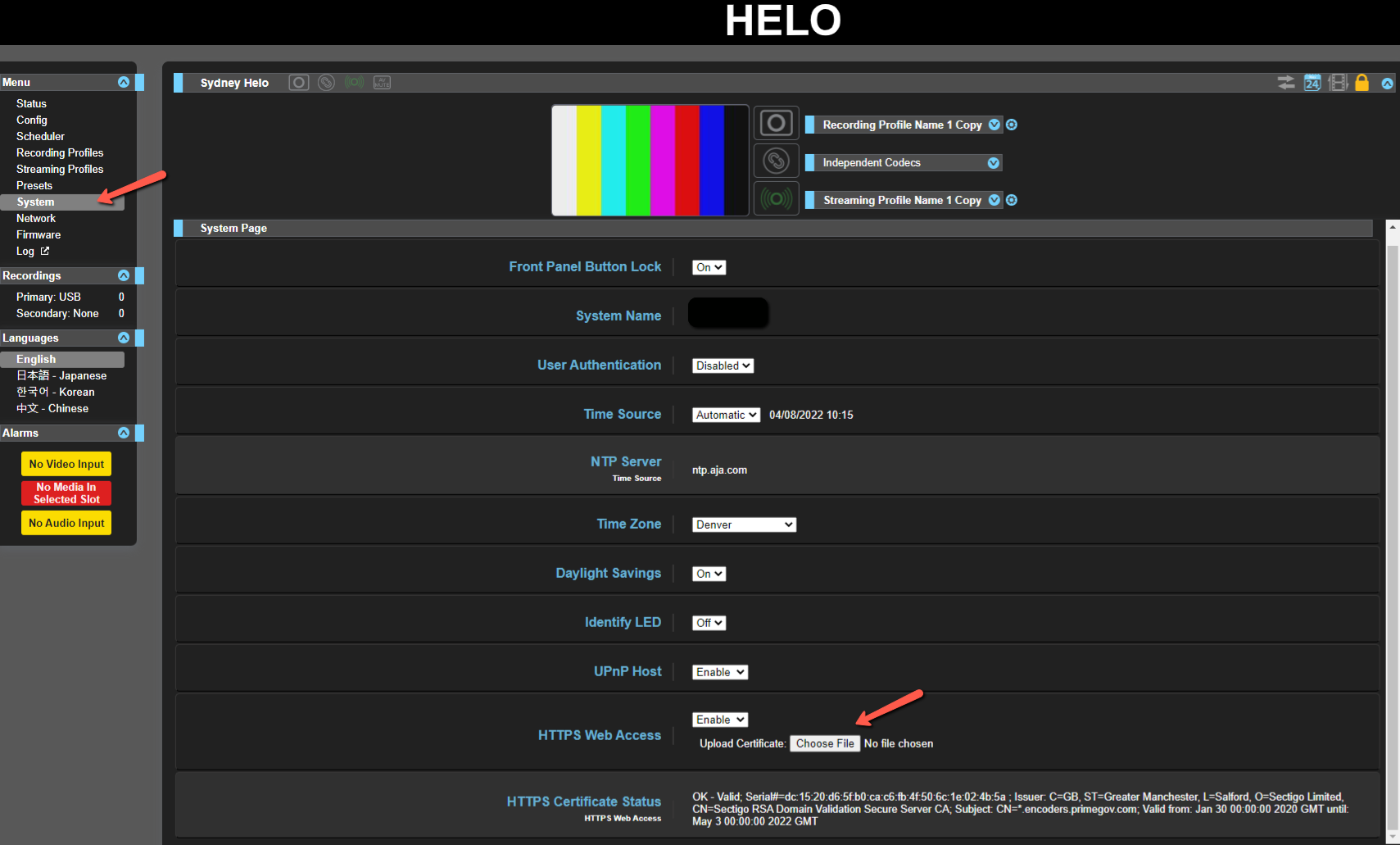Collapse the Recordings section

tap(124, 275)
